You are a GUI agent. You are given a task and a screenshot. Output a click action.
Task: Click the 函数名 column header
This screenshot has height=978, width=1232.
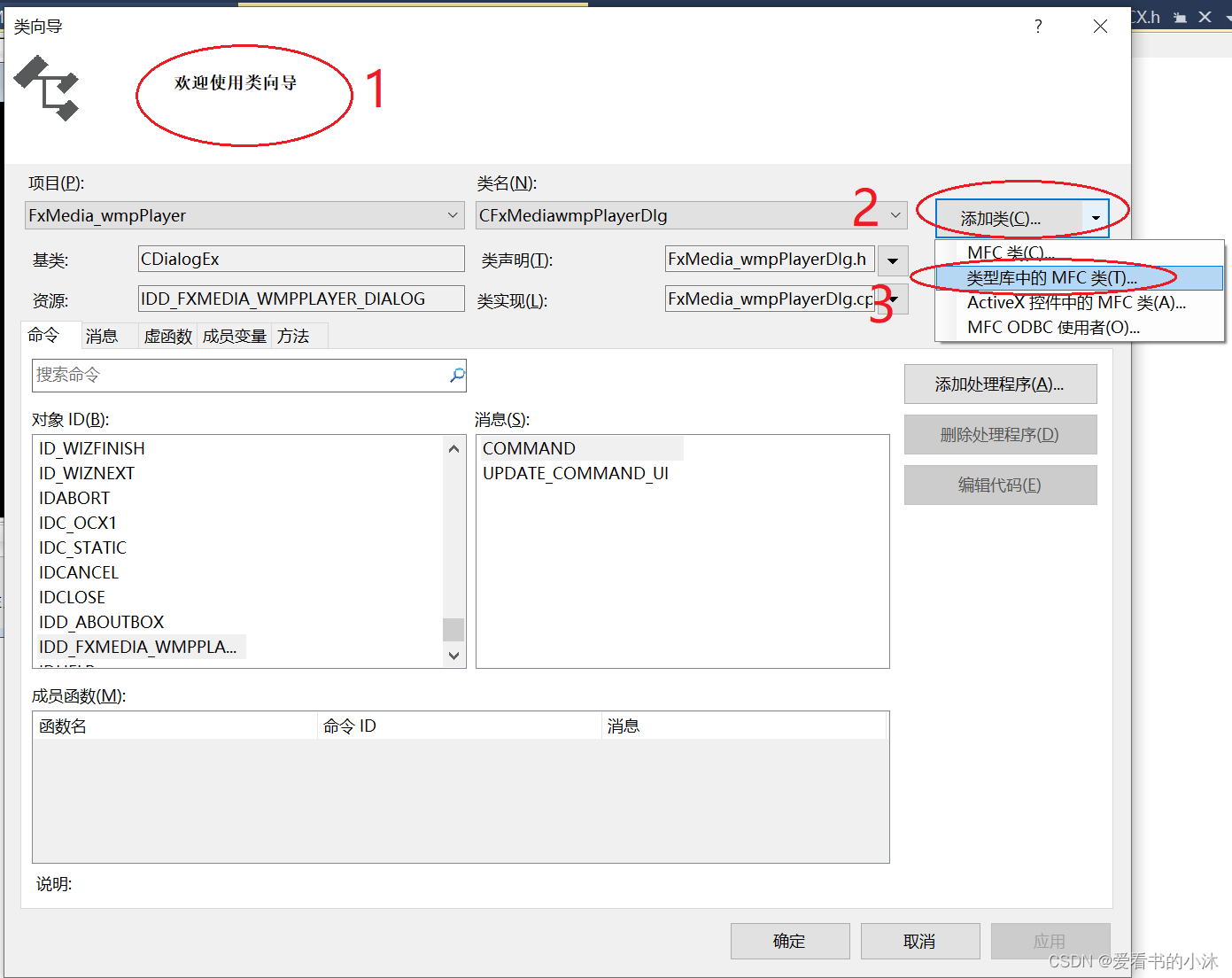tap(175, 726)
